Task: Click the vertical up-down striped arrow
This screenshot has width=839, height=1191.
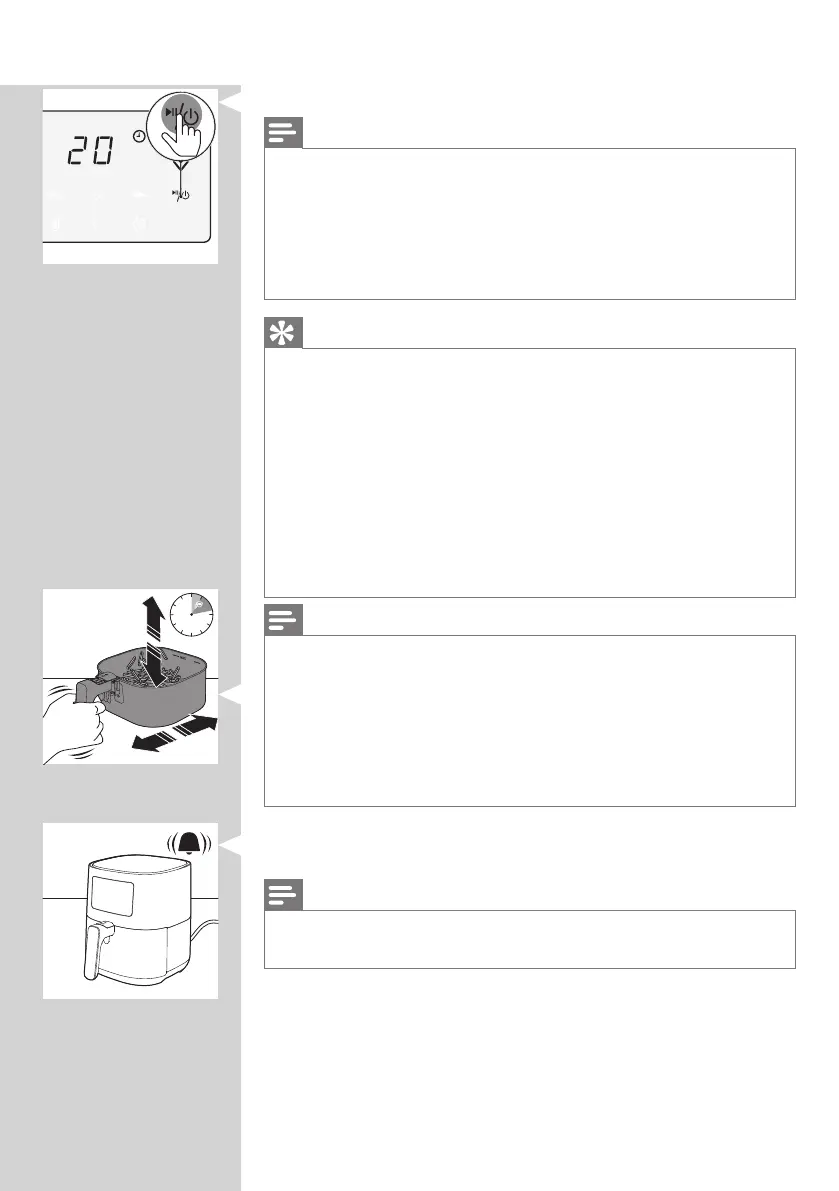Action: coord(156,640)
